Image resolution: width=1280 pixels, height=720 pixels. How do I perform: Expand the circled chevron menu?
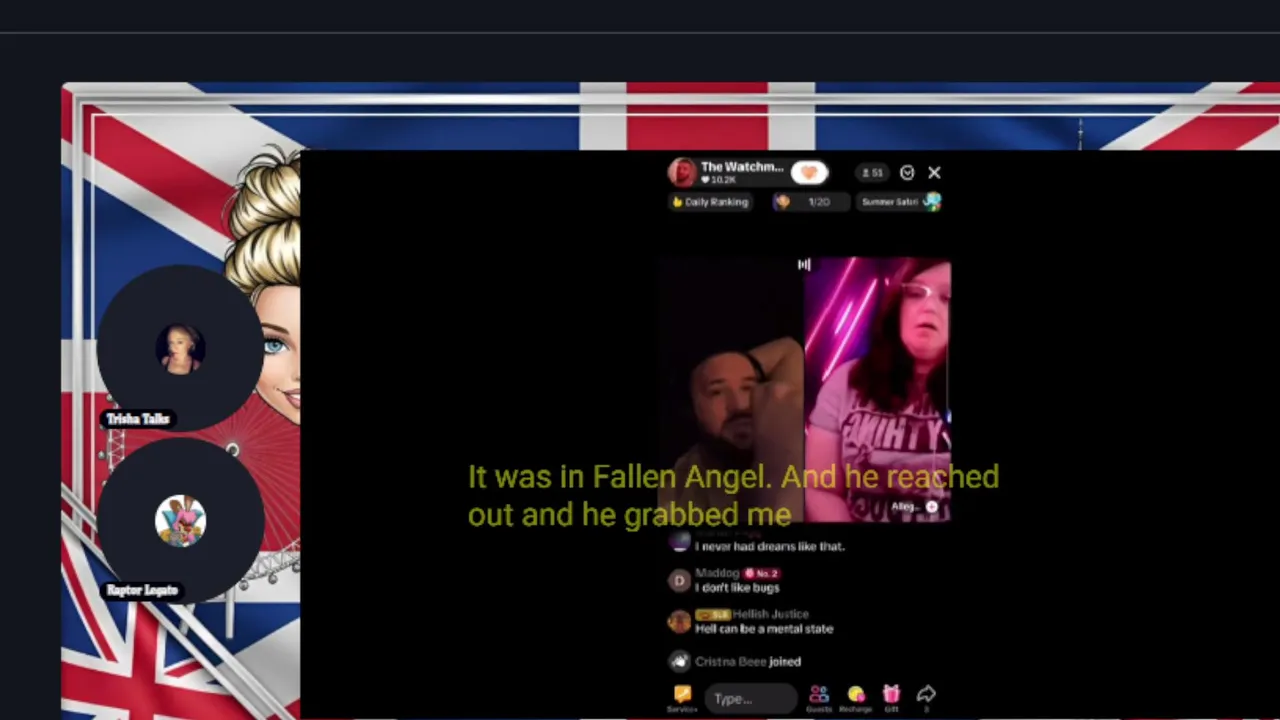coord(907,173)
